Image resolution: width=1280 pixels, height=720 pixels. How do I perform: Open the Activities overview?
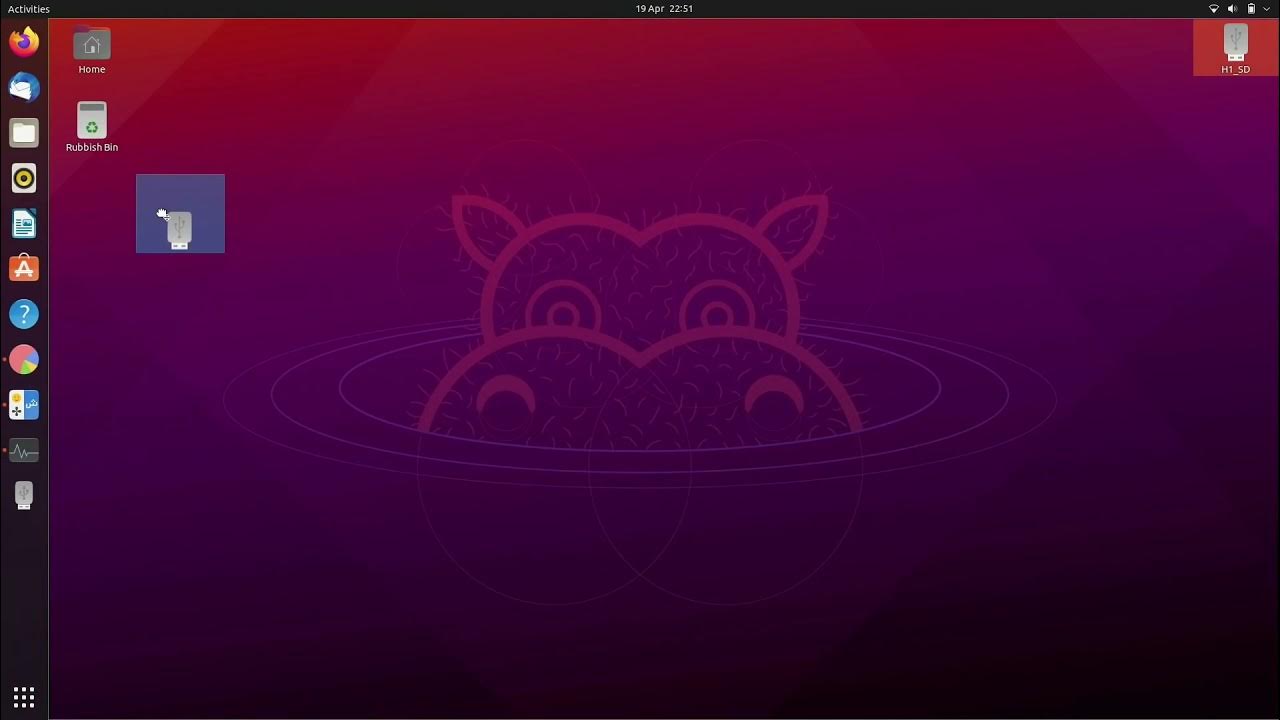click(29, 9)
